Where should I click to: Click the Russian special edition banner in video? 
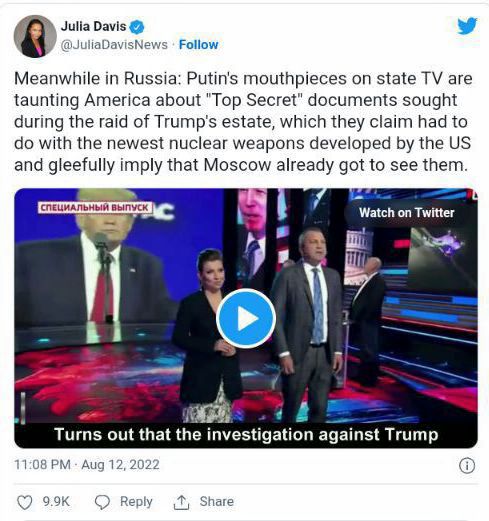click(95, 208)
